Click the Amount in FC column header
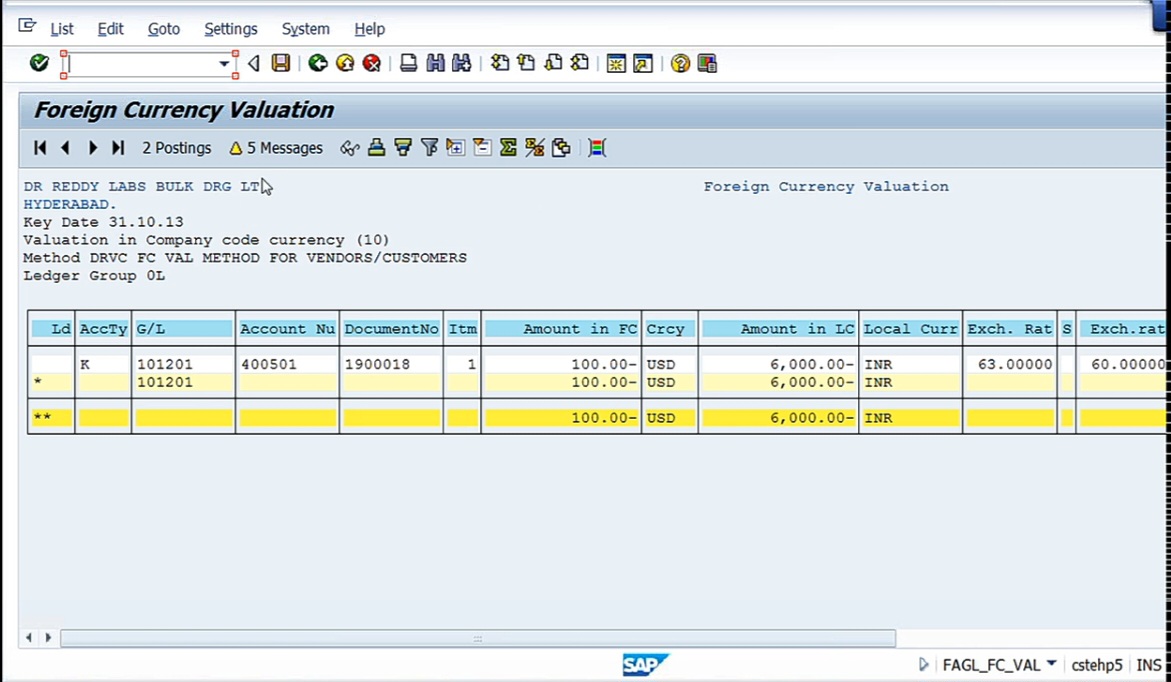The height and width of the screenshot is (682, 1171). pyautogui.click(x=562, y=329)
